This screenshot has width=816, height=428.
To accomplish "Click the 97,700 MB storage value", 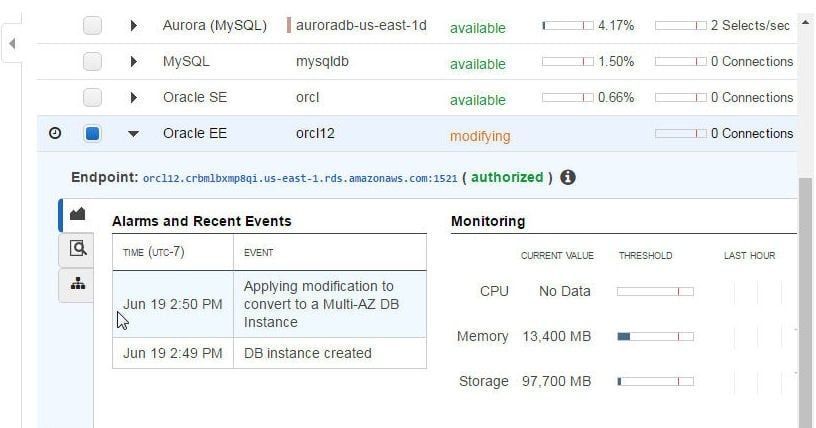I will point(557,382).
